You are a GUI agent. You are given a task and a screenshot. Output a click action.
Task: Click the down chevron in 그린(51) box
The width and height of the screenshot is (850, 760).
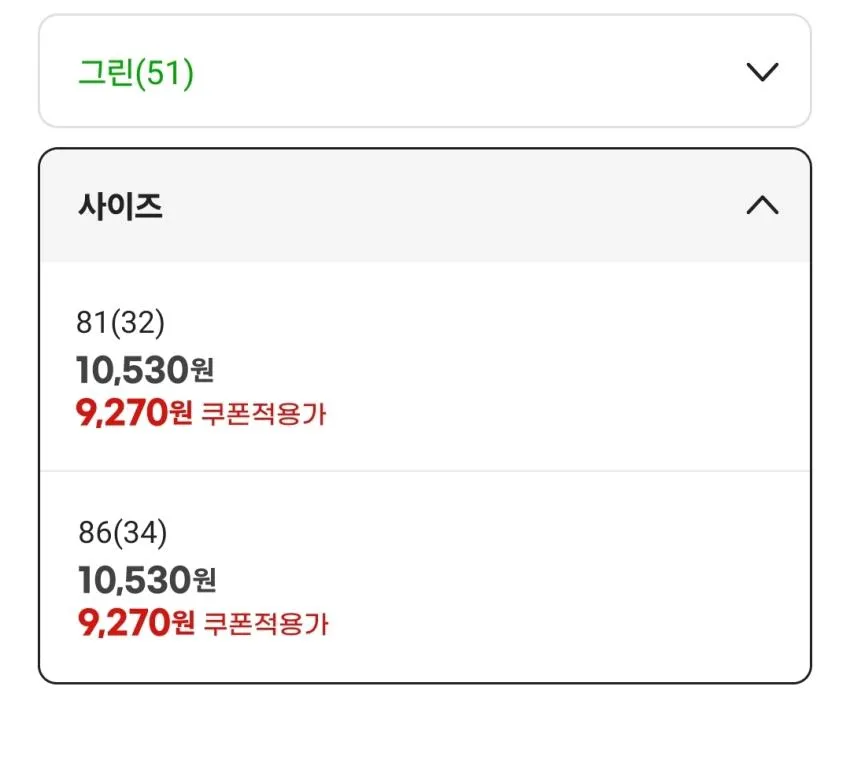coord(762,72)
